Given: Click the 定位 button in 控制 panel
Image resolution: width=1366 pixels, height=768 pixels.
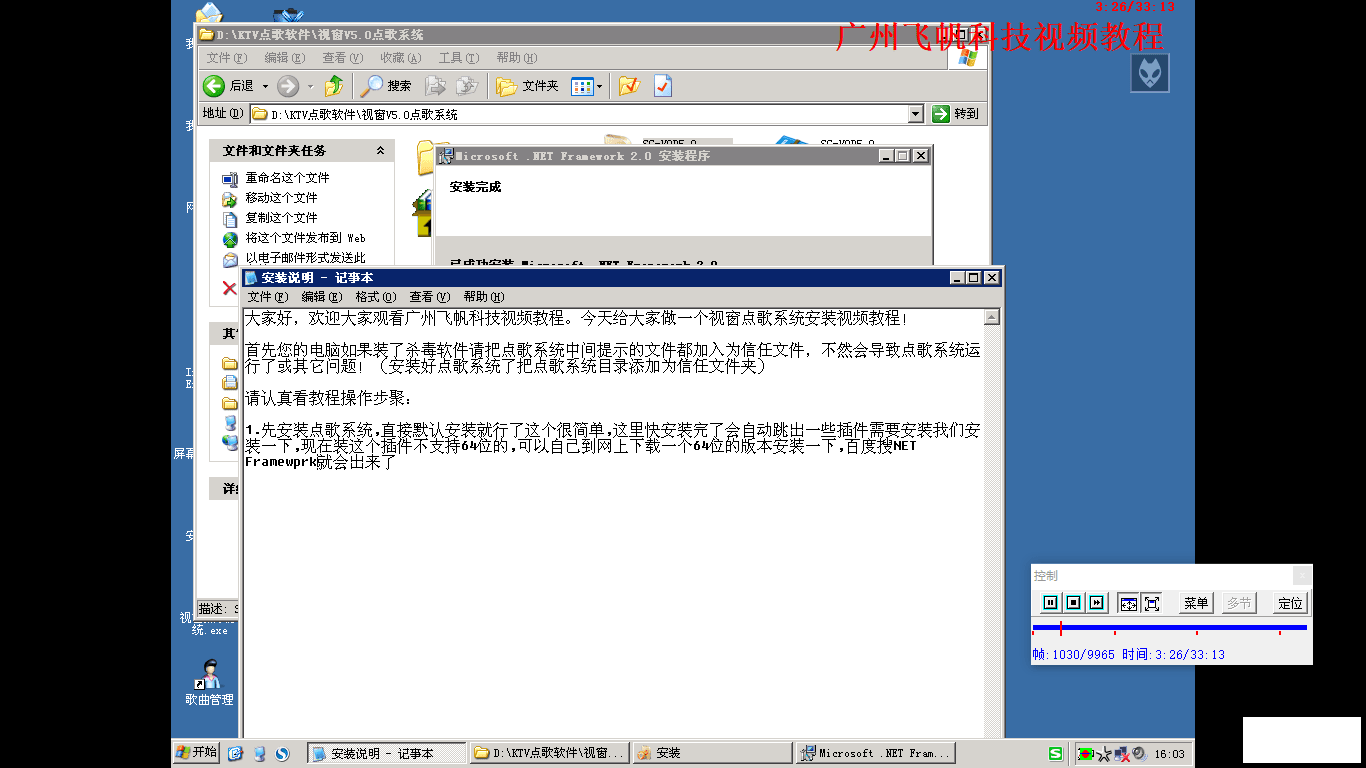Looking at the screenshot, I should [1290, 603].
